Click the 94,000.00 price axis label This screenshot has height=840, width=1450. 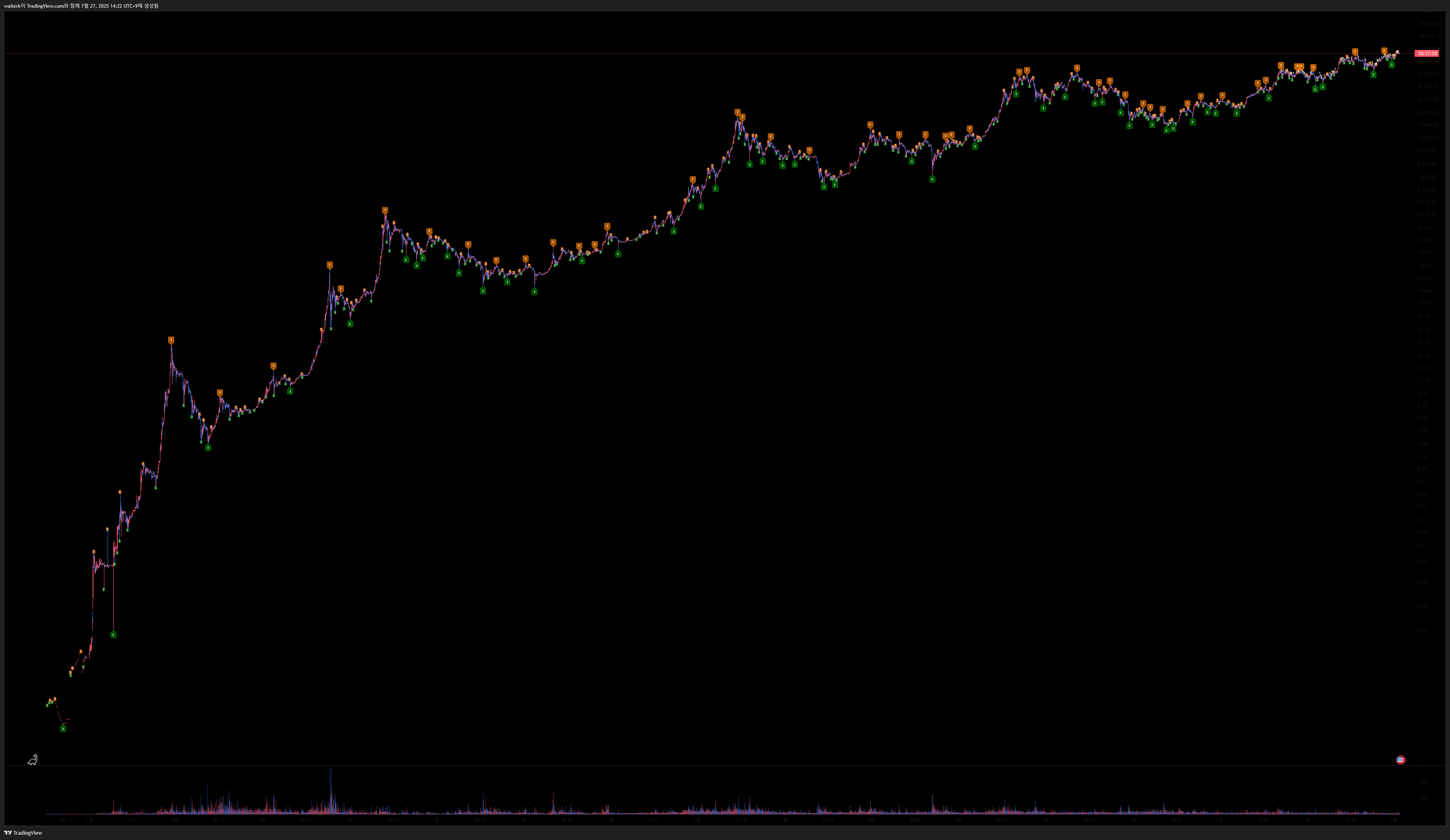(x=1429, y=62)
